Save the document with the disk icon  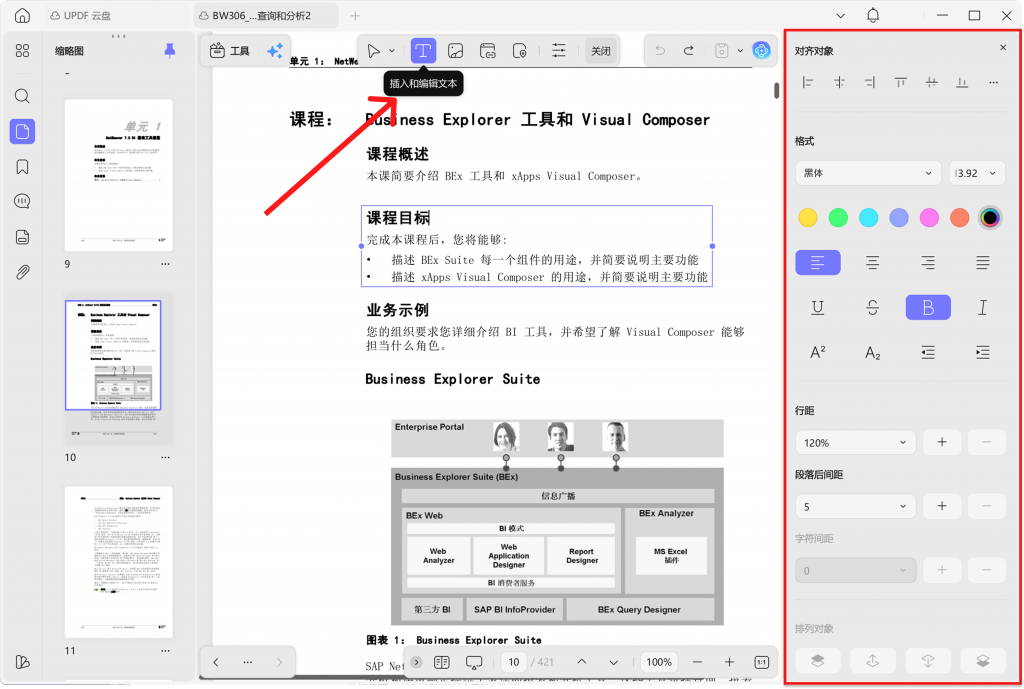tap(722, 51)
